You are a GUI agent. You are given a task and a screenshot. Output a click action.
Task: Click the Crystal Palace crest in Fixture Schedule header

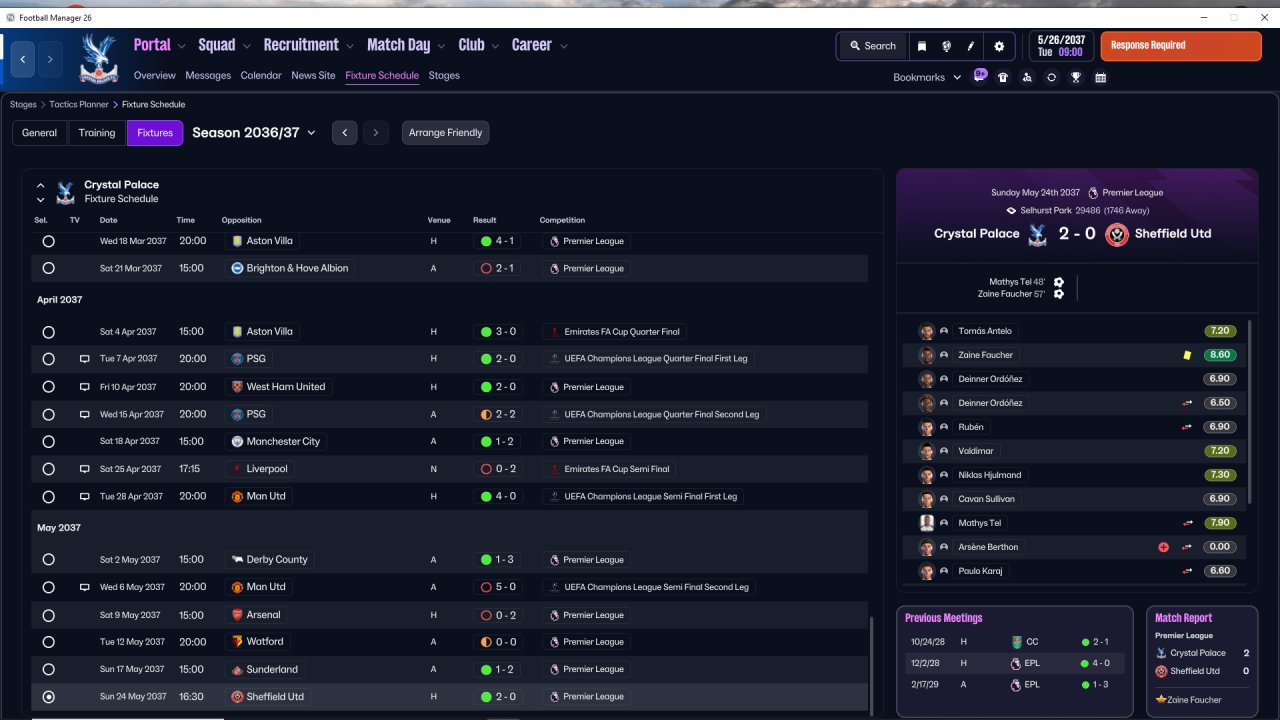[65, 192]
